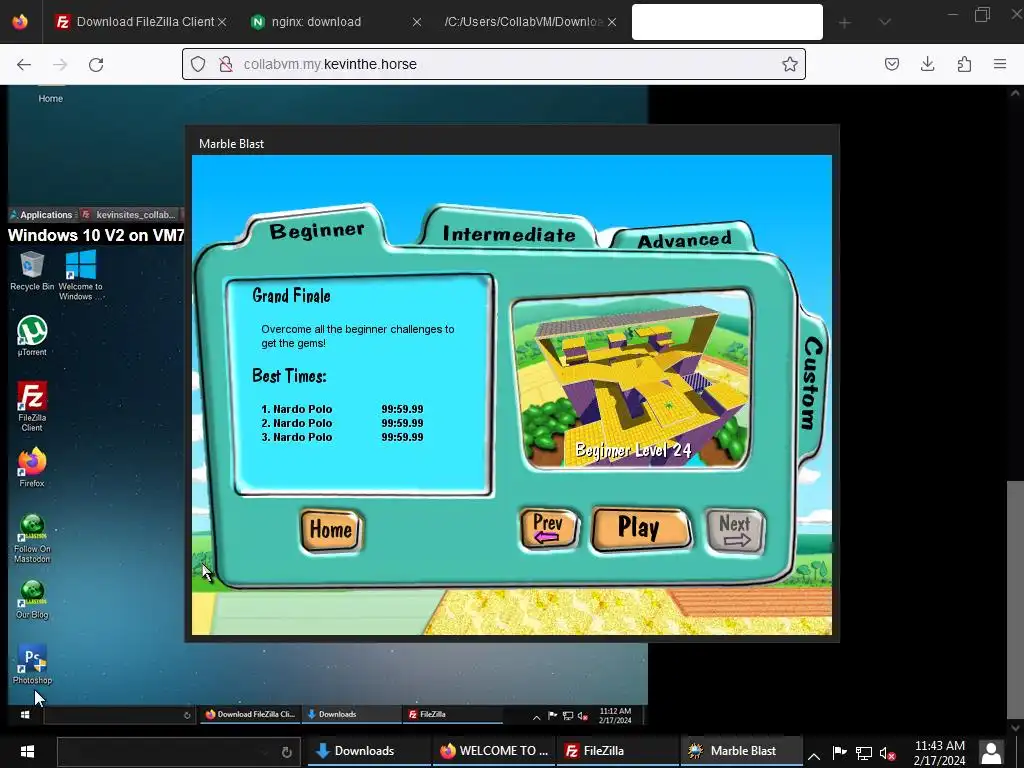Focus the browser address bar
This screenshot has height=768, width=1024.
493,64
